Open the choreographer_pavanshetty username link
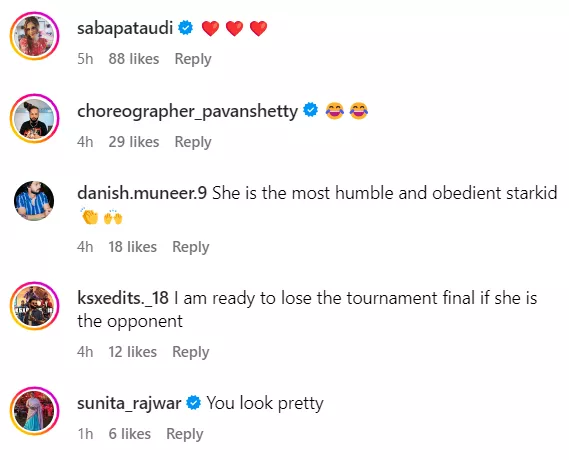The width and height of the screenshot is (569, 460). click(187, 111)
